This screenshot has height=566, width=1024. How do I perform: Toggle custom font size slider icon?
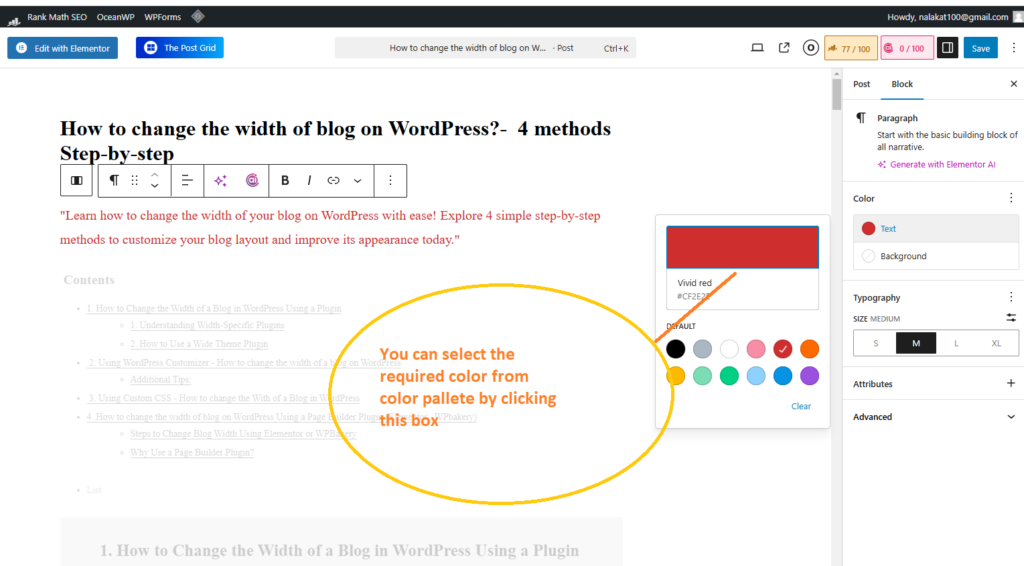tap(1011, 318)
